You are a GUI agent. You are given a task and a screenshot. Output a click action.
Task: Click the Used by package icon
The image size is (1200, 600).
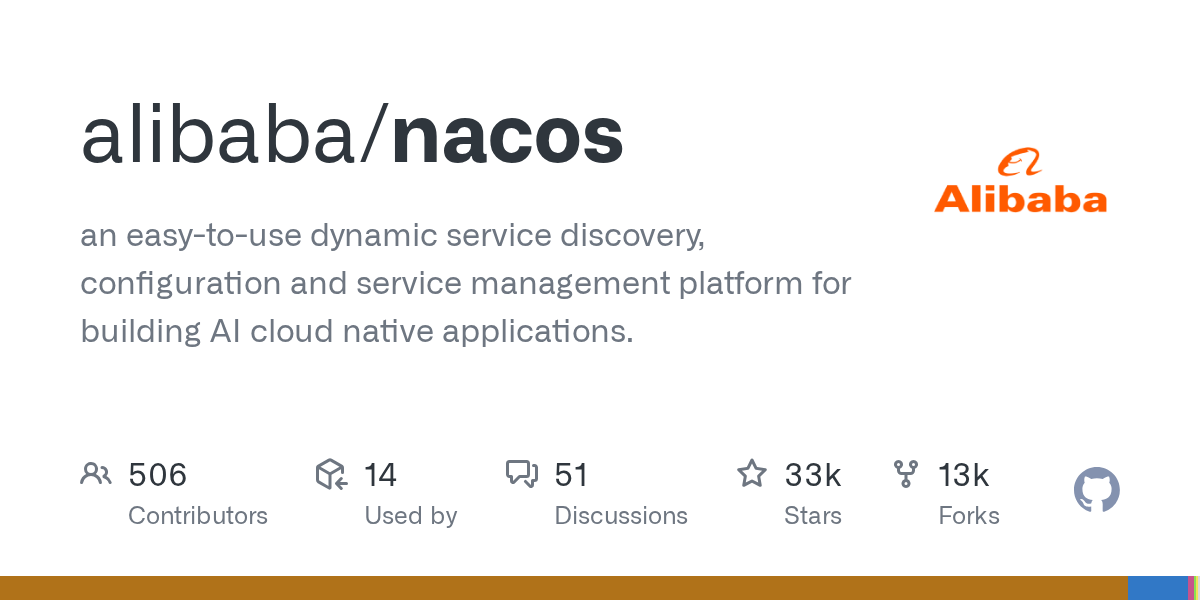click(331, 474)
